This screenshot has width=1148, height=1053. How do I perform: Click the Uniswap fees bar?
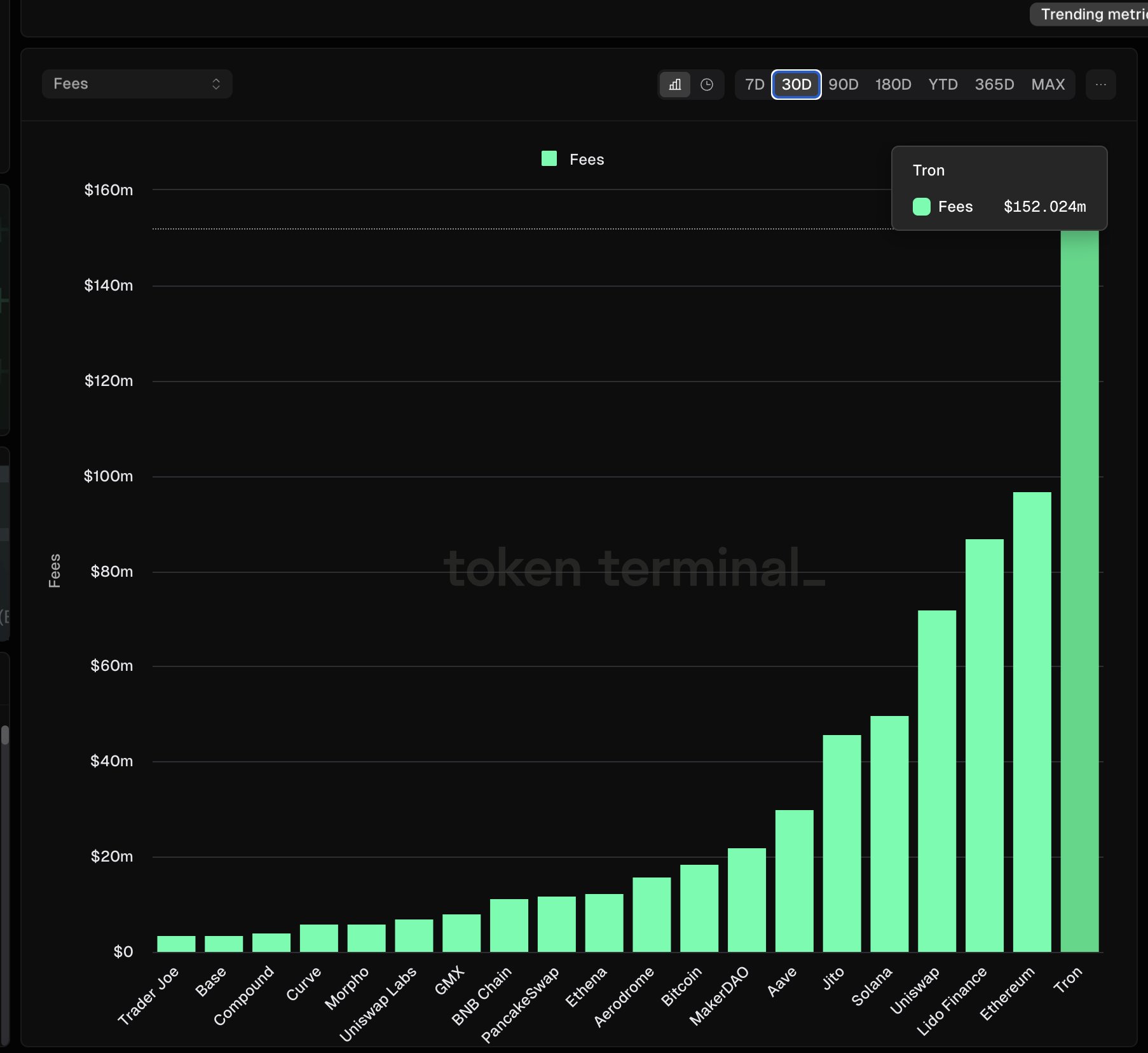[x=937, y=781]
